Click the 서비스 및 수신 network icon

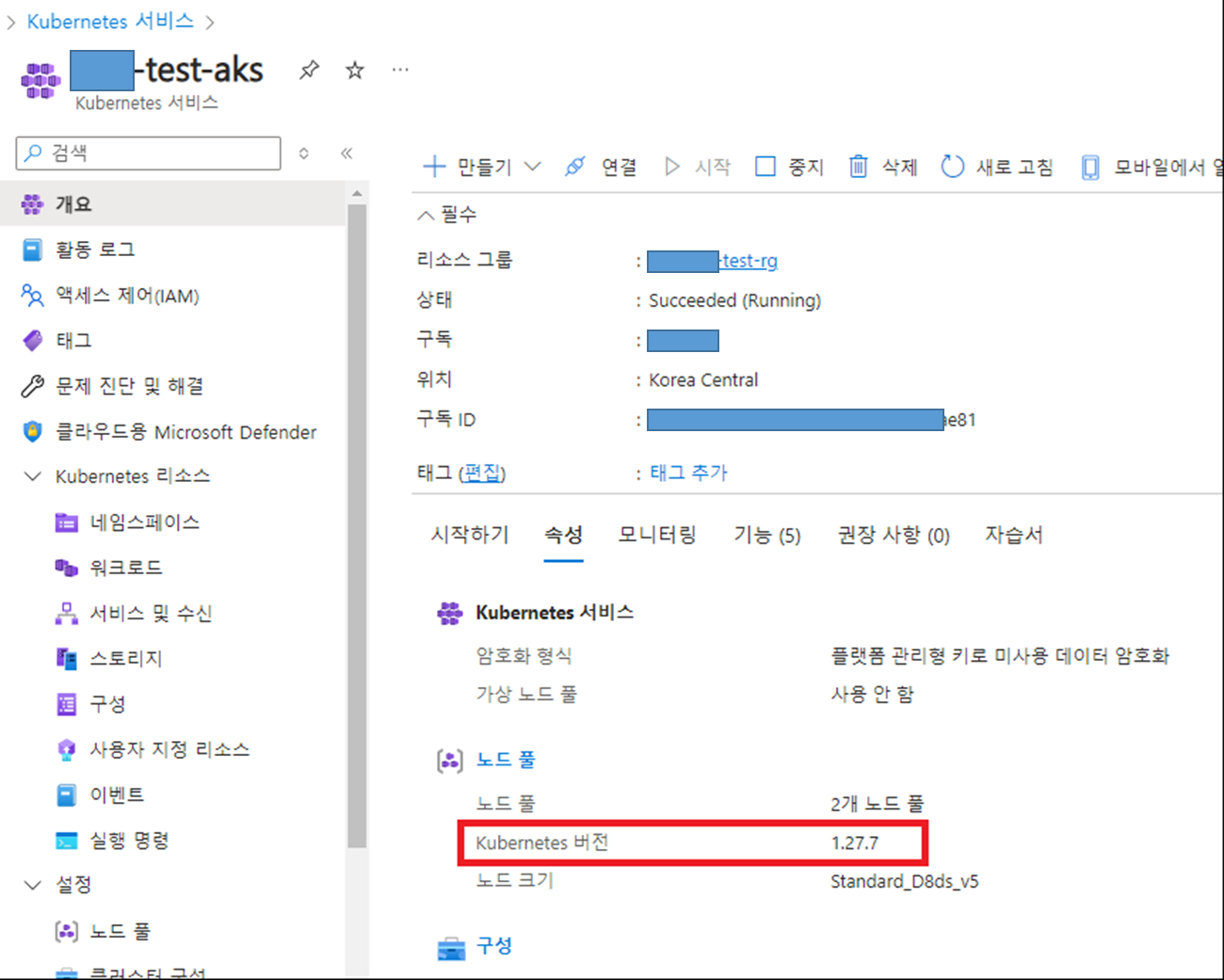tap(66, 614)
